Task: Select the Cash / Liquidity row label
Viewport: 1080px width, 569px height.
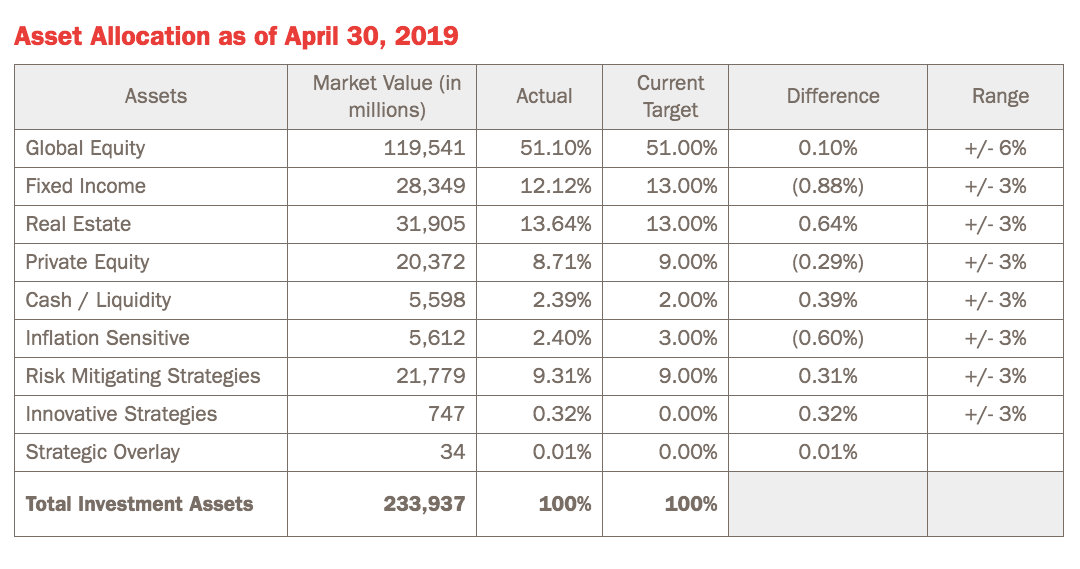Action: (98, 300)
